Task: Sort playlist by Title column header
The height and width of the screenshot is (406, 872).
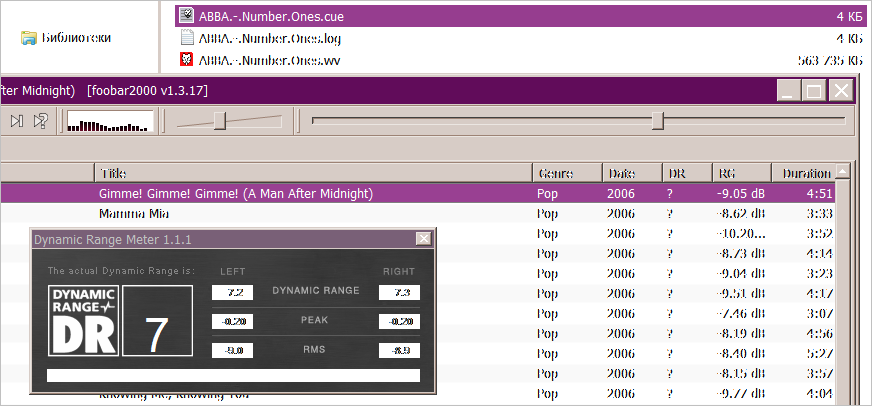Action: [311, 173]
